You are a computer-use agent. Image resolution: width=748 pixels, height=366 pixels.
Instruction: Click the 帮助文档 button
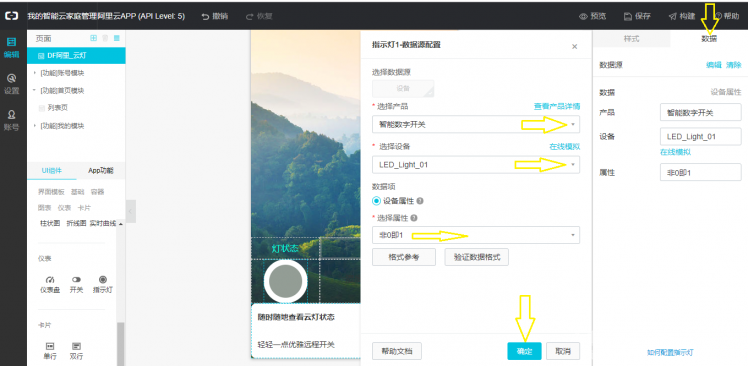[x=396, y=351]
